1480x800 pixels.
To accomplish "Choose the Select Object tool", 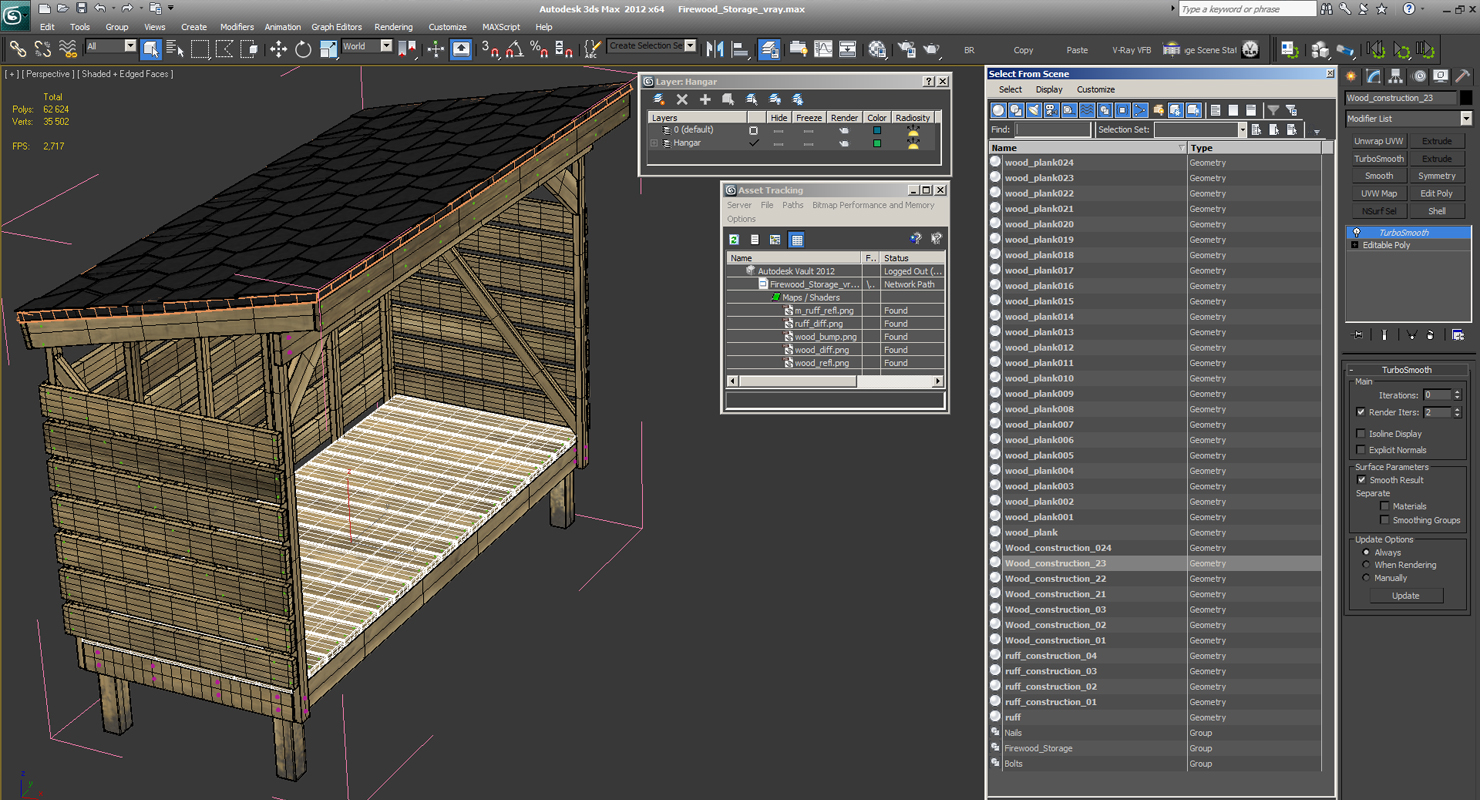I will click(x=151, y=48).
